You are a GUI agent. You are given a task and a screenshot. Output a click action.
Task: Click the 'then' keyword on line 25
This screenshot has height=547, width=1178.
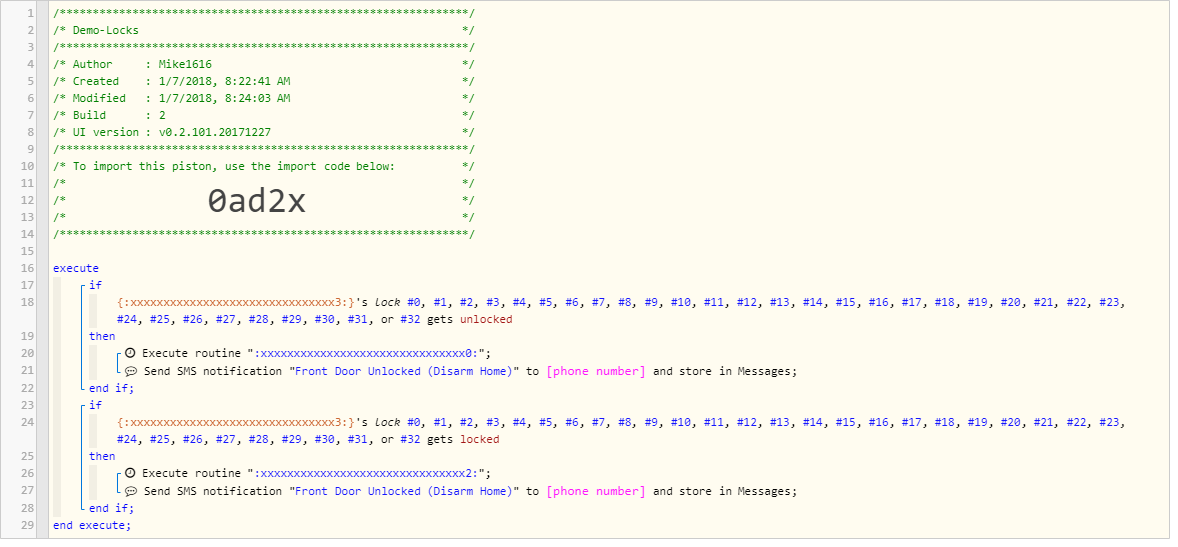[102, 457]
